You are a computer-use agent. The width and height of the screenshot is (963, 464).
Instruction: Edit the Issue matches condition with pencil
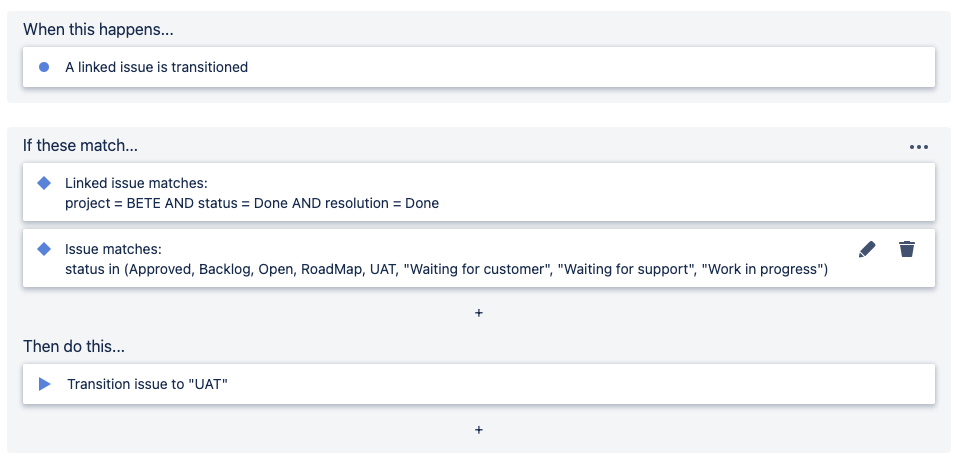(867, 249)
